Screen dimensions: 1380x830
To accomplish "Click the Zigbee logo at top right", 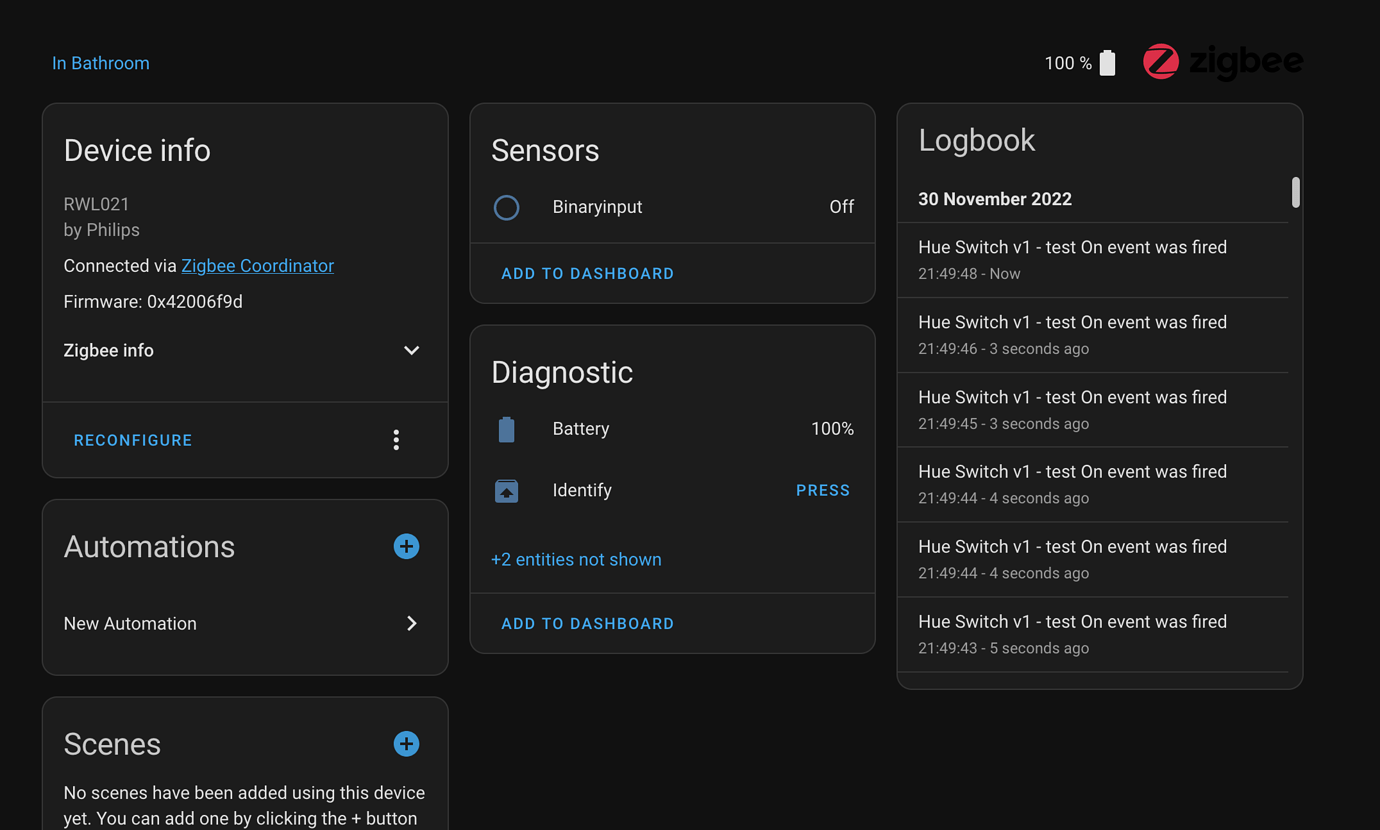I will (1222, 62).
